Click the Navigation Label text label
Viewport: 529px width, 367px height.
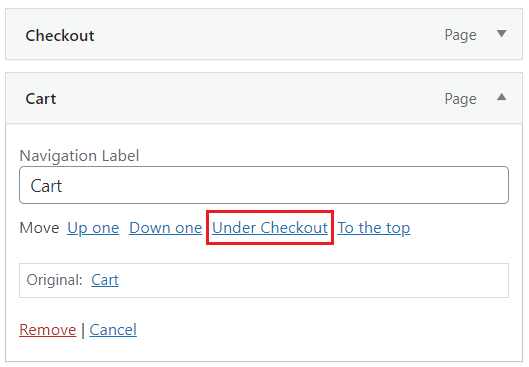click(x=79, y=156)
